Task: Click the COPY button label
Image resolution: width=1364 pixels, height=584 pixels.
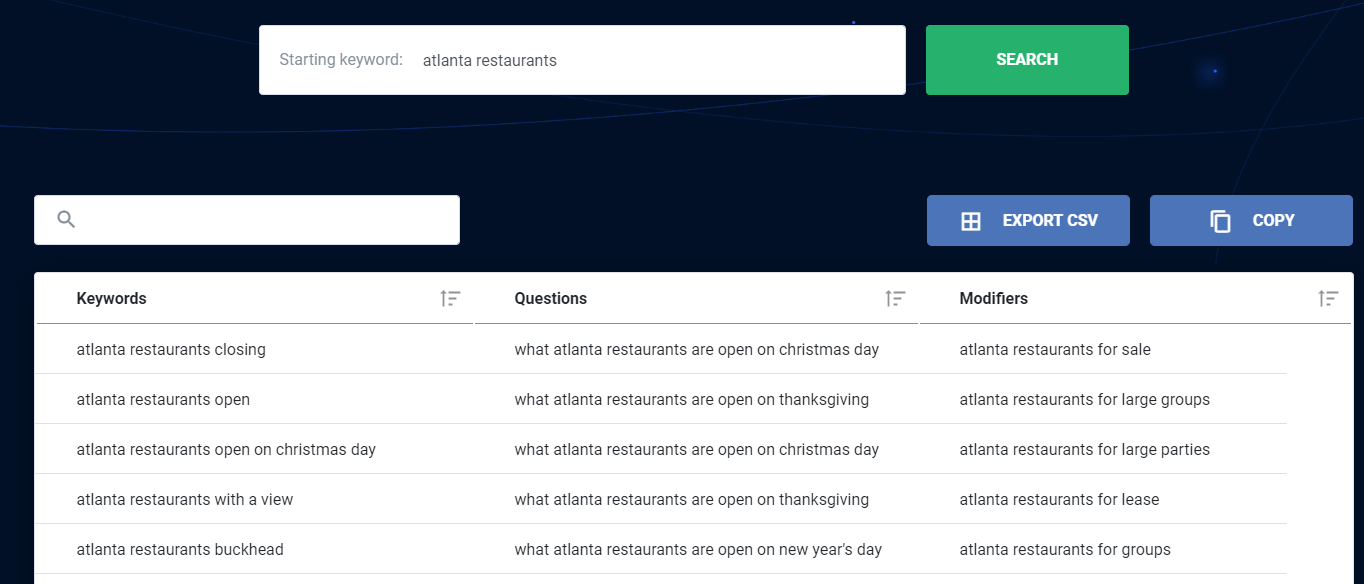Action: click(x=1273, y=220)
